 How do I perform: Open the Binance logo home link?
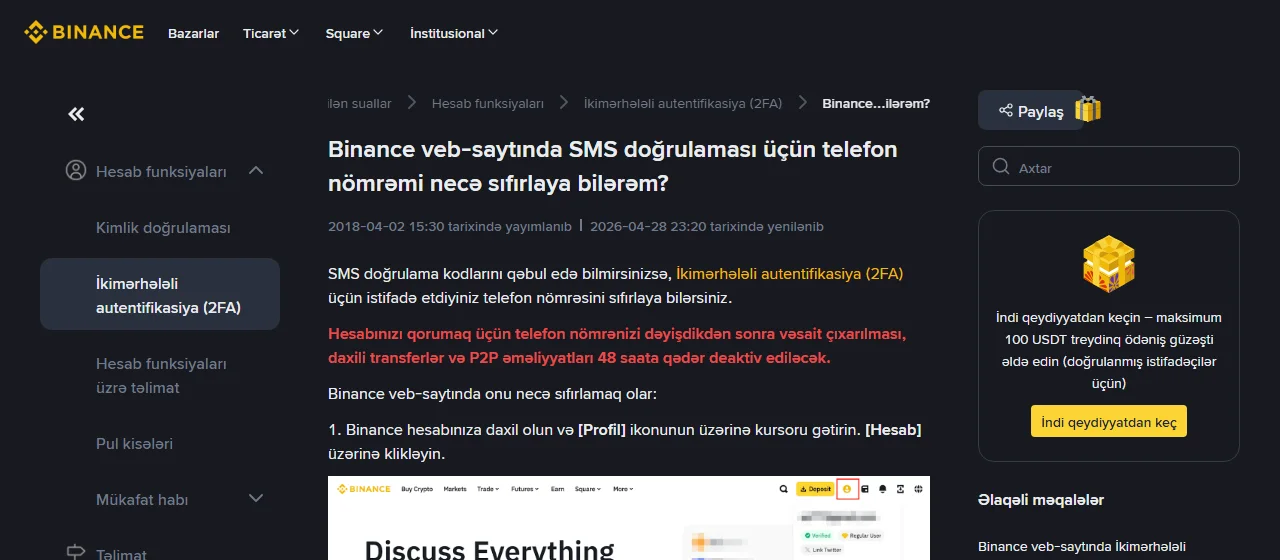click(x=84, y=33)
